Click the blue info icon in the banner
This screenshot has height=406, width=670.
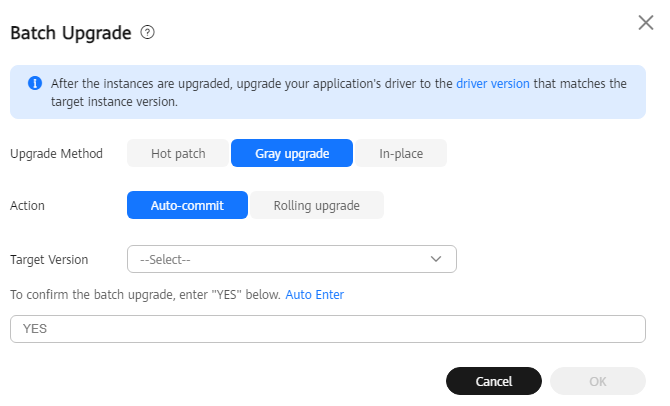point(35,83)
